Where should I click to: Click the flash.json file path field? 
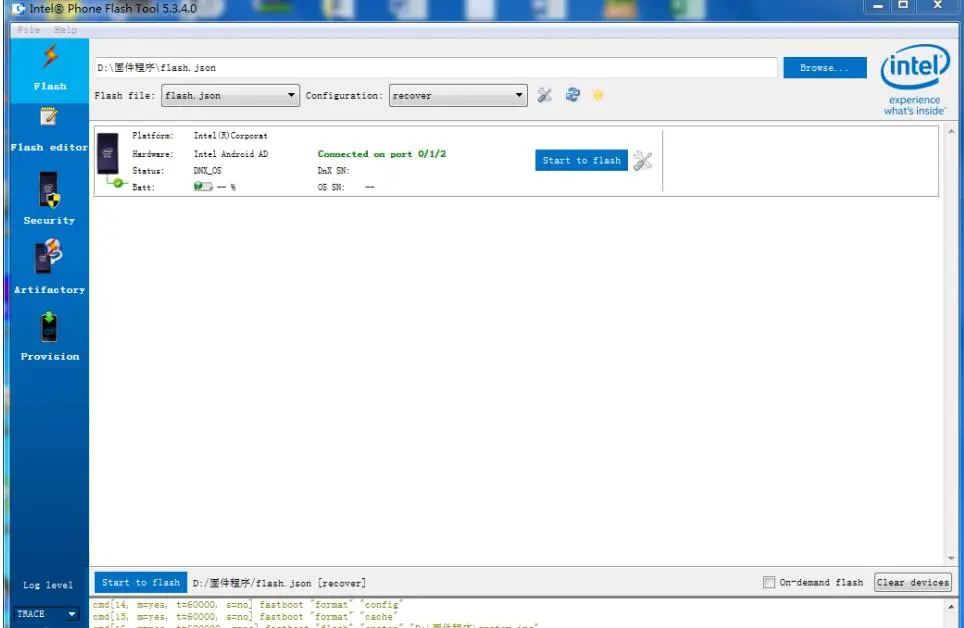[x=436, y=68]
